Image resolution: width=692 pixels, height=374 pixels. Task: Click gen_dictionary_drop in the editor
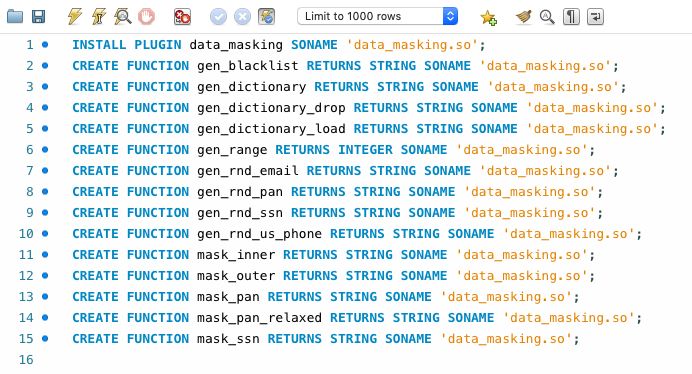[x=271, y=108]
